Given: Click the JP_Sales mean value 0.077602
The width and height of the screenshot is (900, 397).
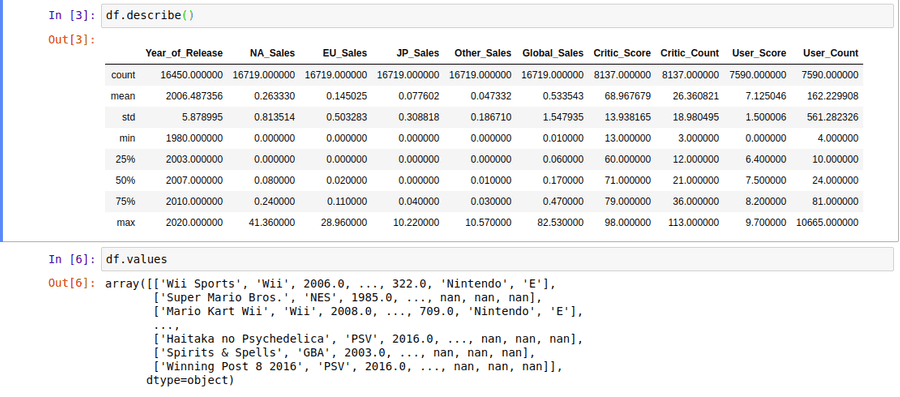Looking at the screenshot, I should [419, 96].
